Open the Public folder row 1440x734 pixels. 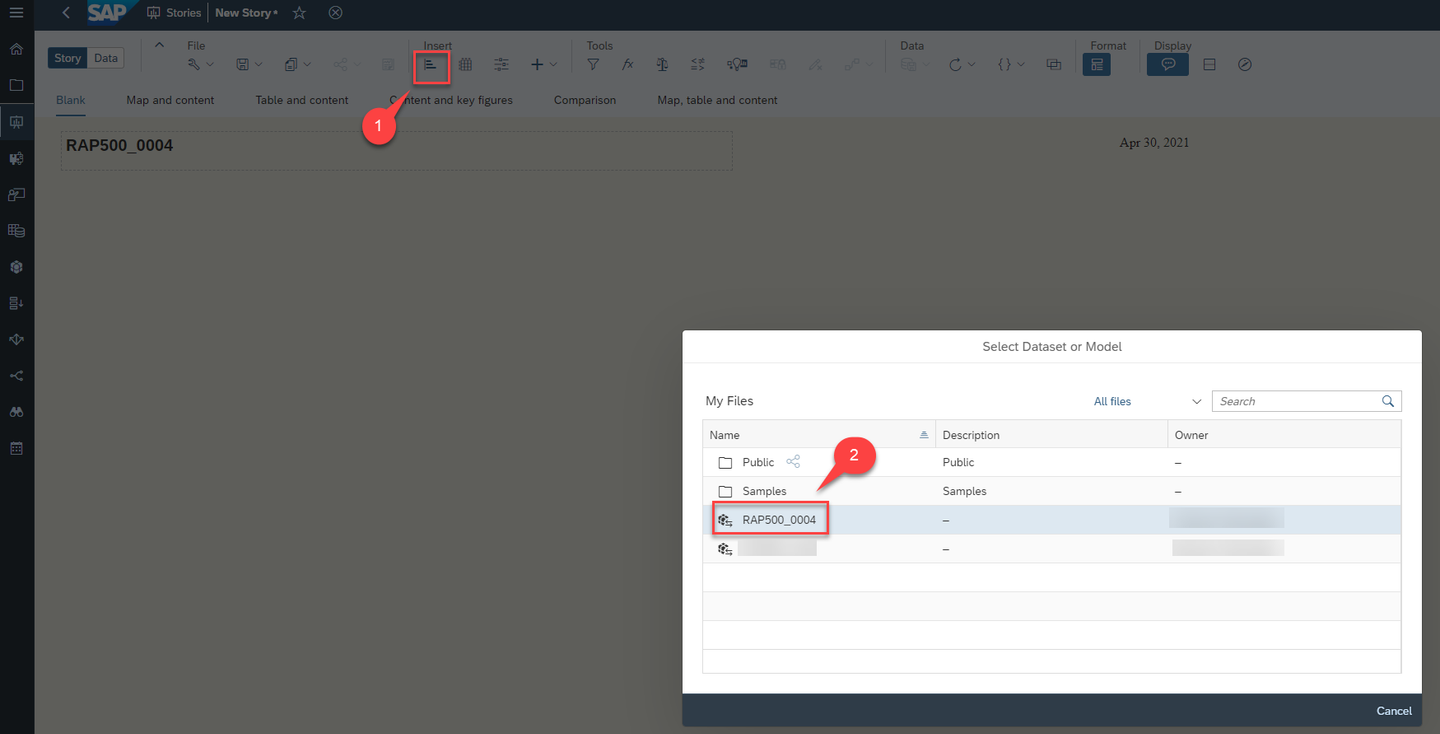(1052, 462)
